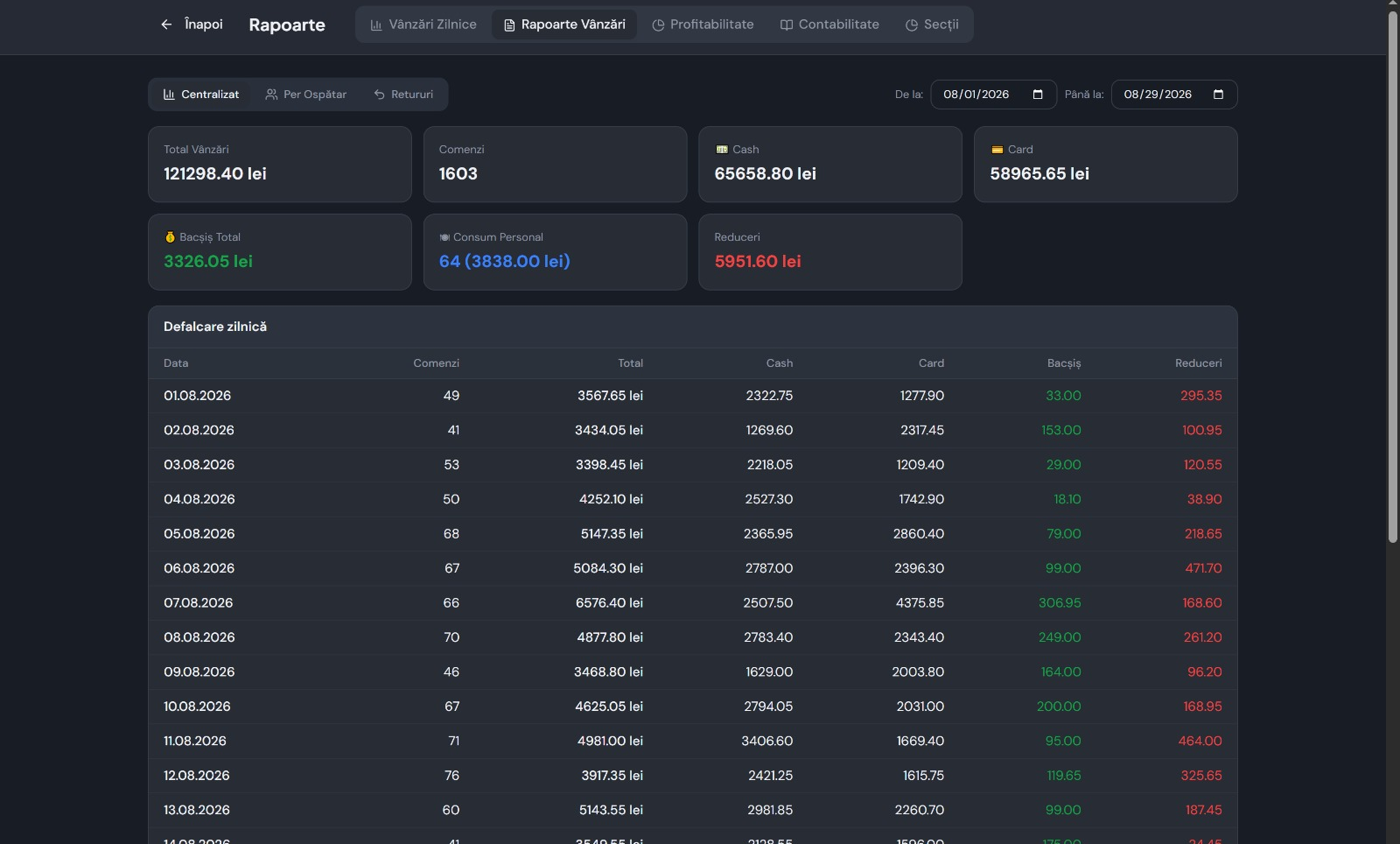Switch to Retururi view

pos(403,95)
